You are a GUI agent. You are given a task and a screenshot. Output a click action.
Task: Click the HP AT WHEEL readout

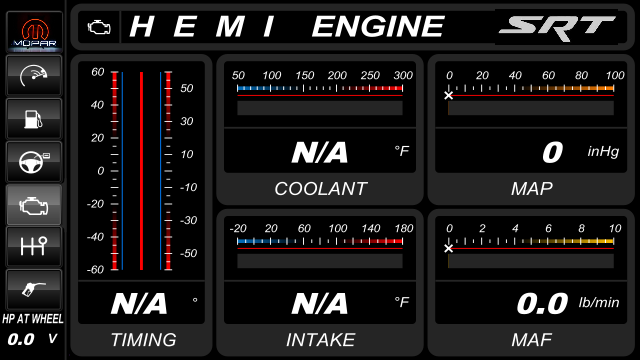point(33,329)
